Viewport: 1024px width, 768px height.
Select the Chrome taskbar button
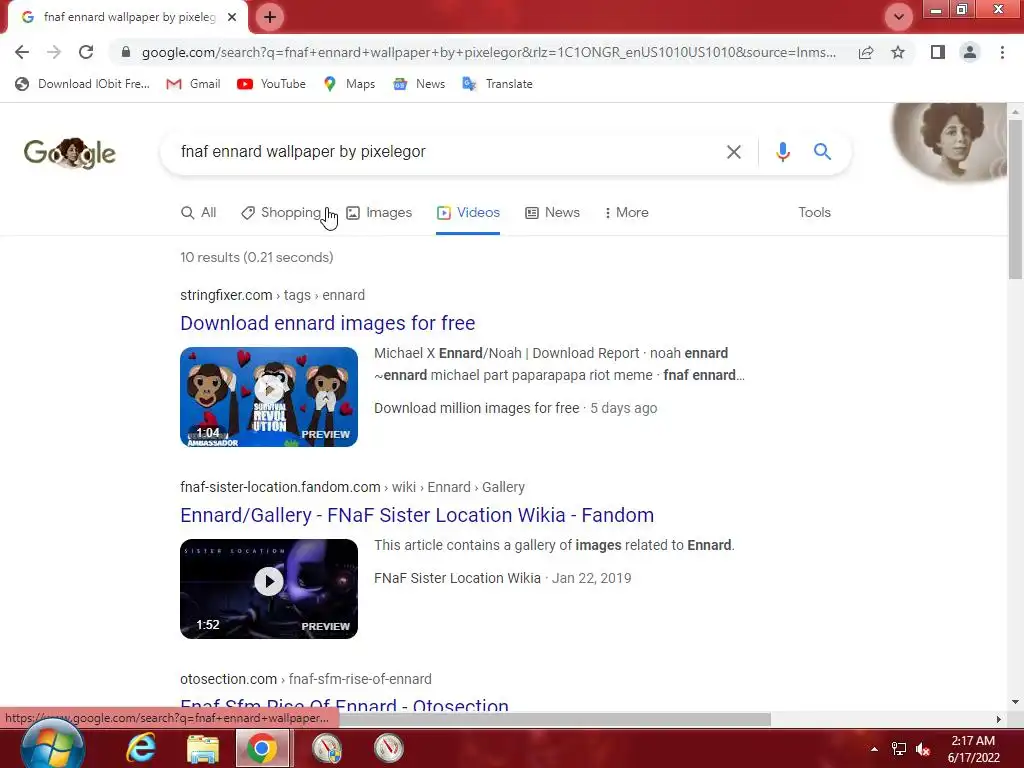(263, 748)
